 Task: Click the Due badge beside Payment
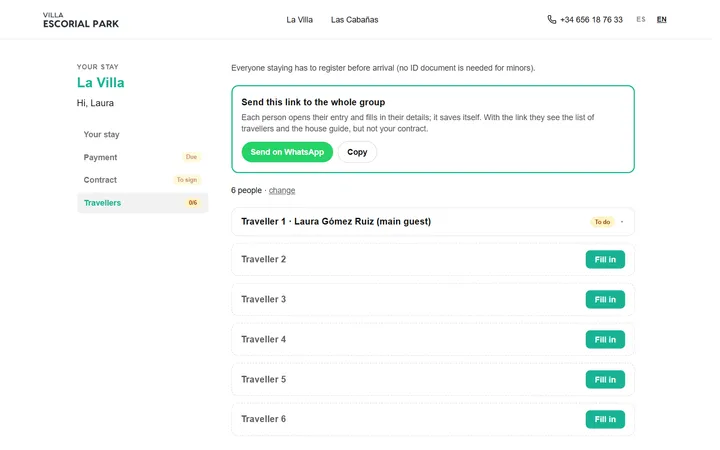tap(191, 157)
